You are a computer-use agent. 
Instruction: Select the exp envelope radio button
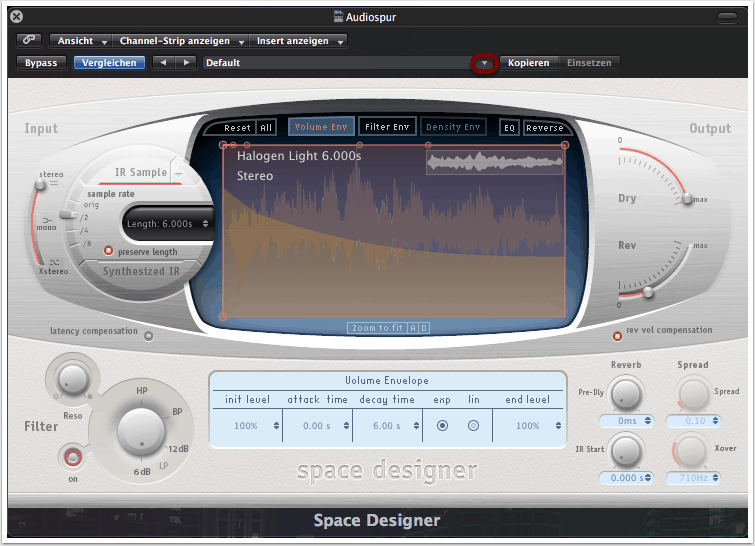tap(441, 426)
